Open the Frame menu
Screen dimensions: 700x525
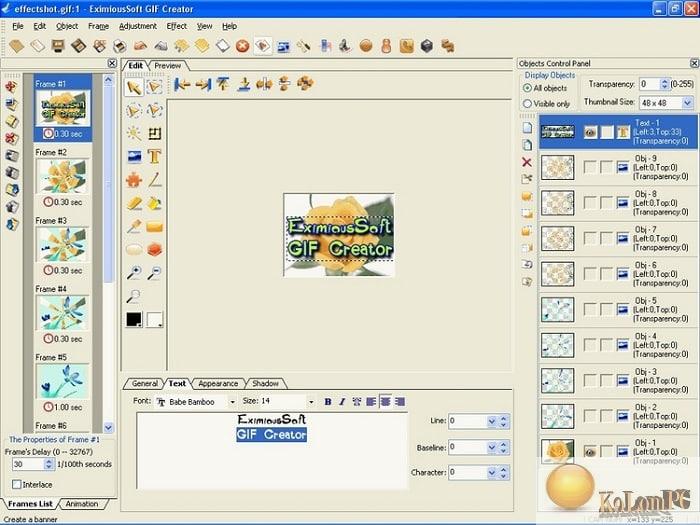point(99,26)
